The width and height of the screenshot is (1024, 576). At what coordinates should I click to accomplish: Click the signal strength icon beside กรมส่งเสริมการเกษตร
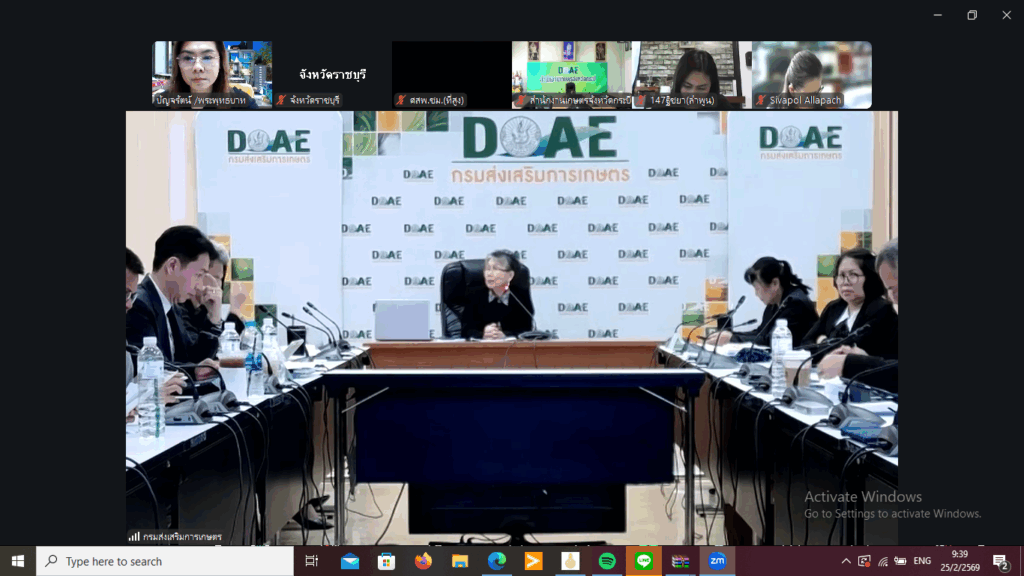134,537
